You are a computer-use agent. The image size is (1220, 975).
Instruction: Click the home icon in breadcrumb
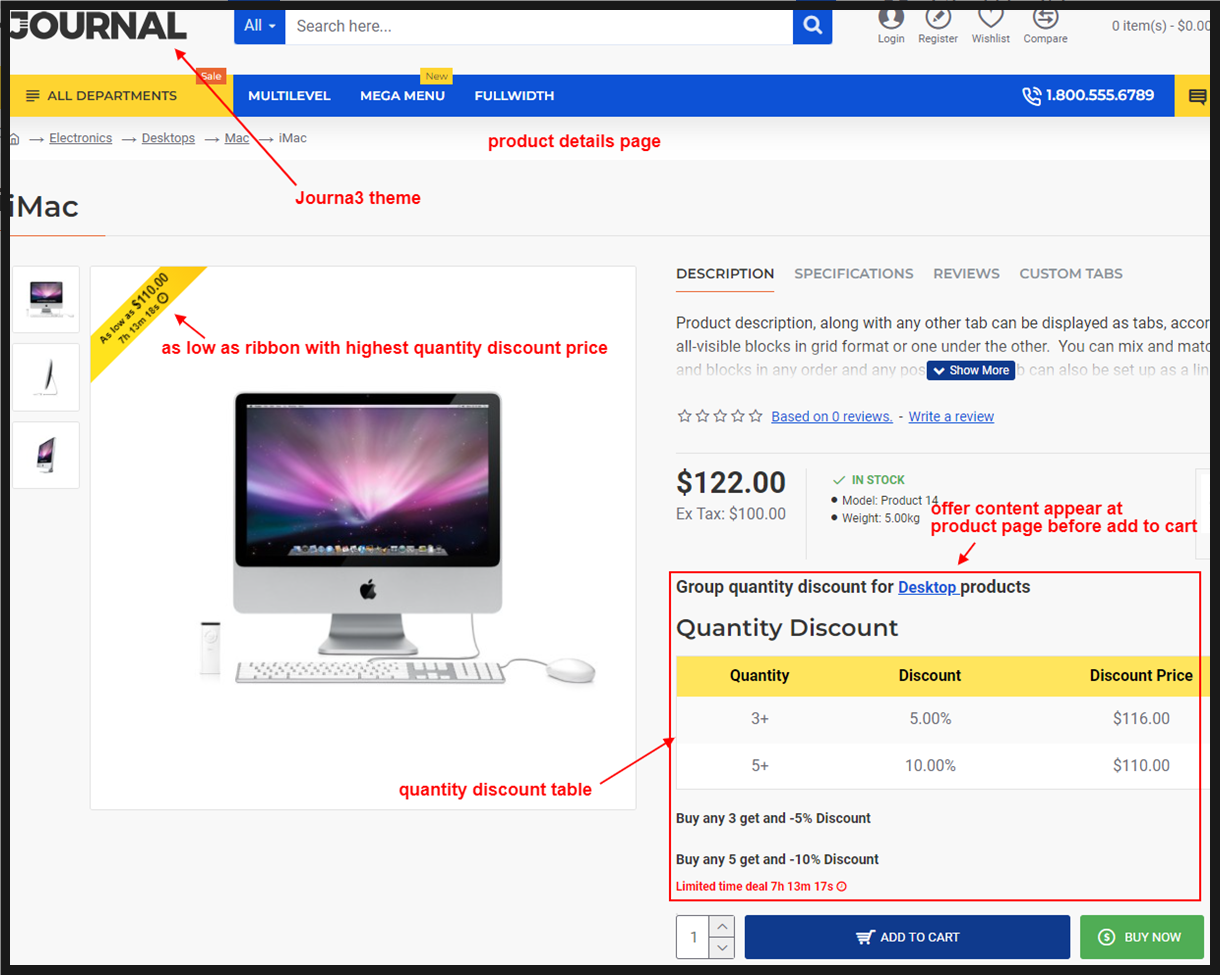pyautogui.click(x=14, y=139)
